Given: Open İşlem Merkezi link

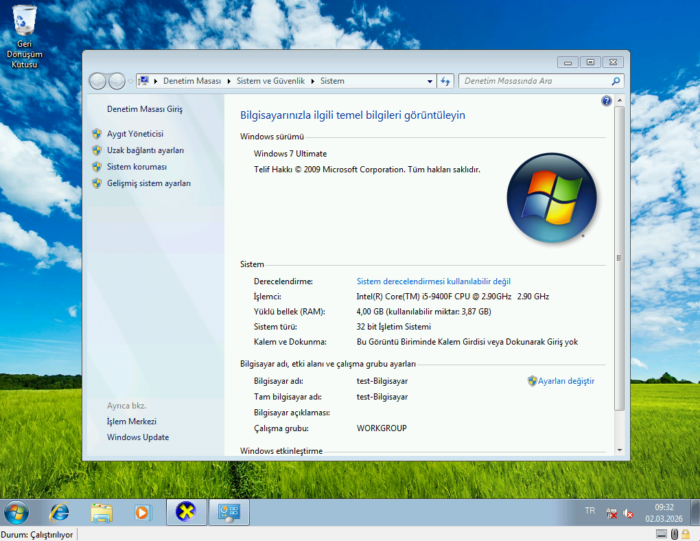Looking at the screenshot, I should point(132,421).
